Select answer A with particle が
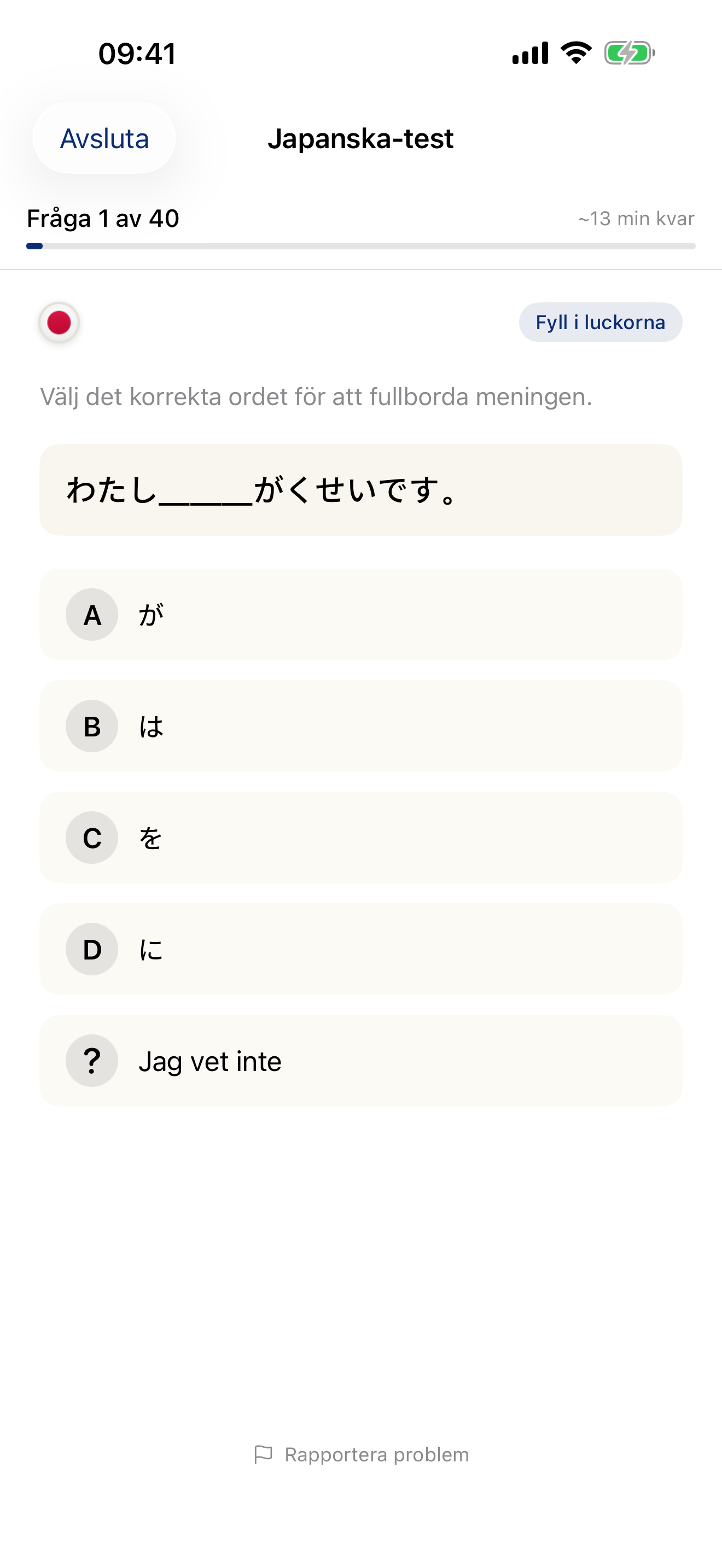 coord(360,615)
